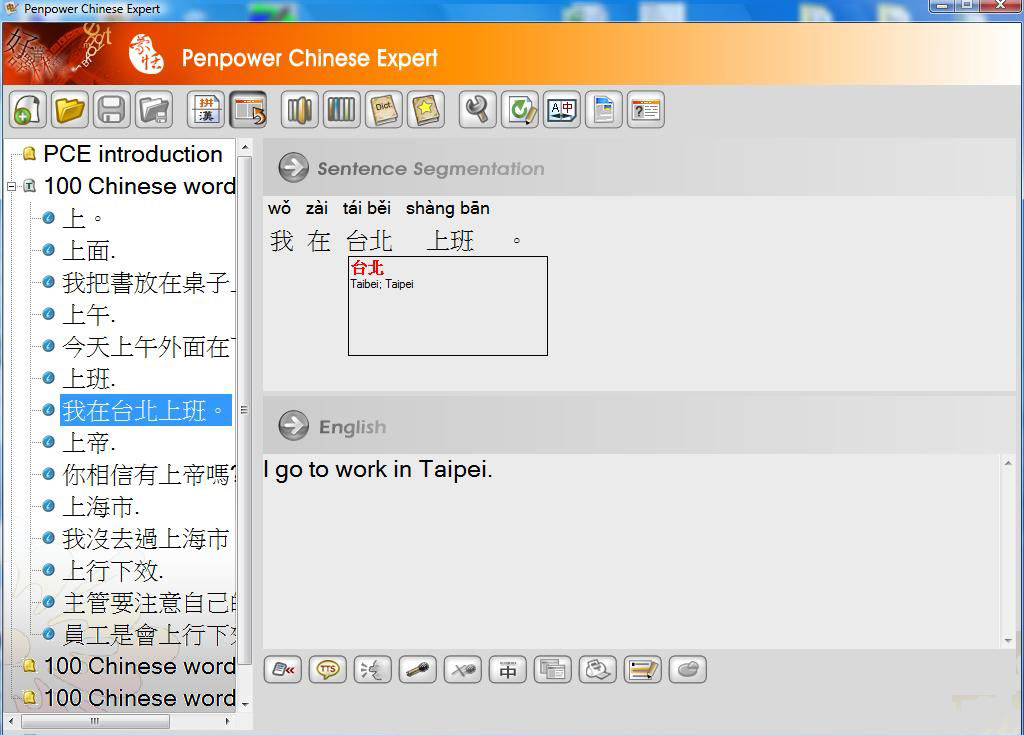
Task: Select PCE introduction in the tree
Action: pyautogui.click(x=133, y=154)
